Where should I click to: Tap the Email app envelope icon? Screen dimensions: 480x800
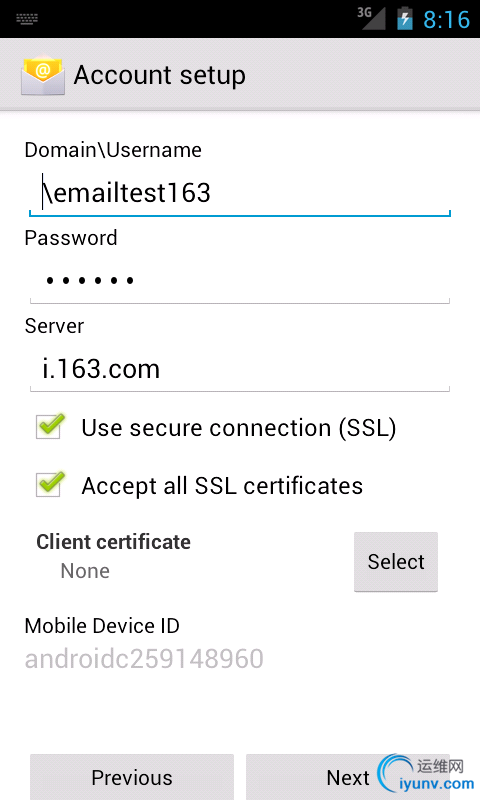(x=43, y=76)
